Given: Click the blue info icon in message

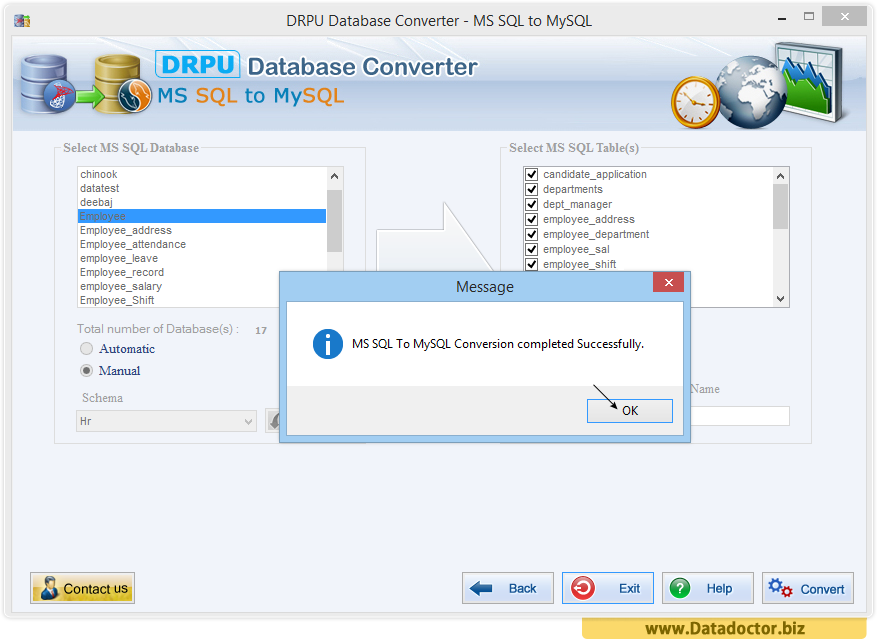Looking at the screenshot, I should (x=328, y=344).
